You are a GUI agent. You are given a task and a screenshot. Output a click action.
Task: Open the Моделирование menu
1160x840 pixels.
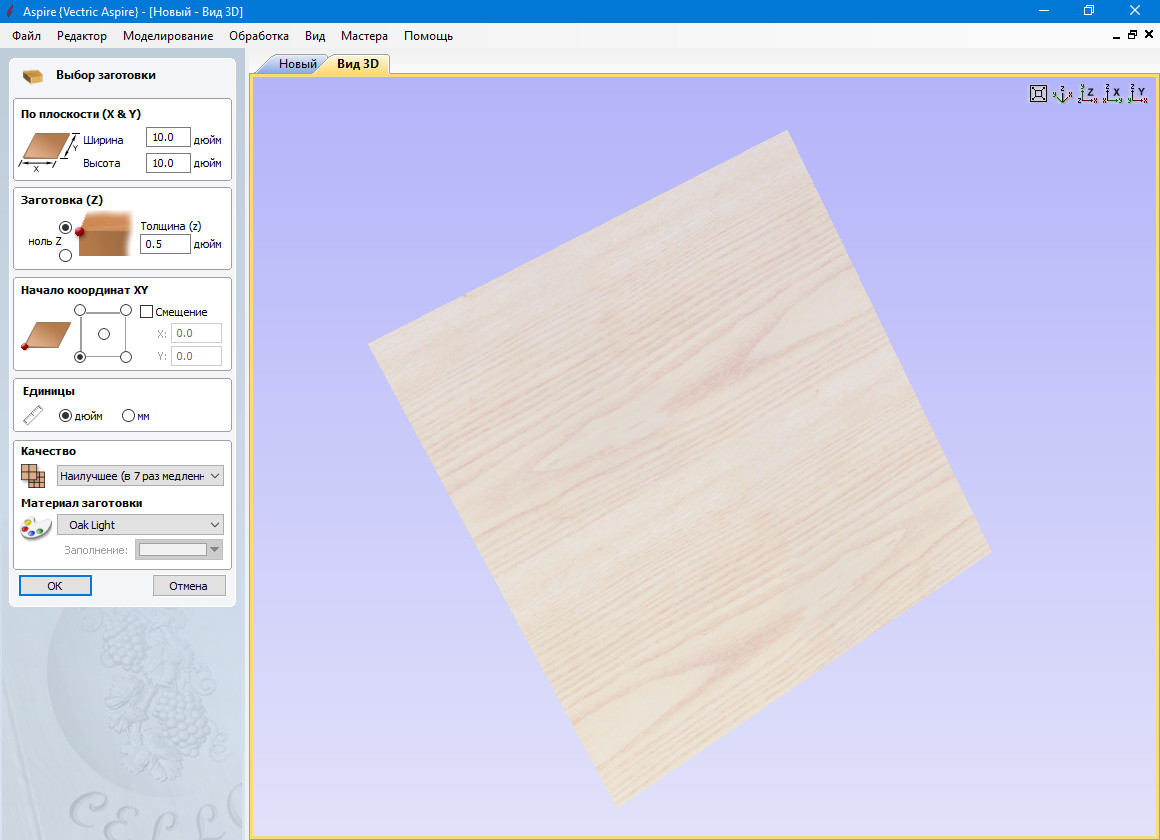pyautogui.click(x=168, y=36)
